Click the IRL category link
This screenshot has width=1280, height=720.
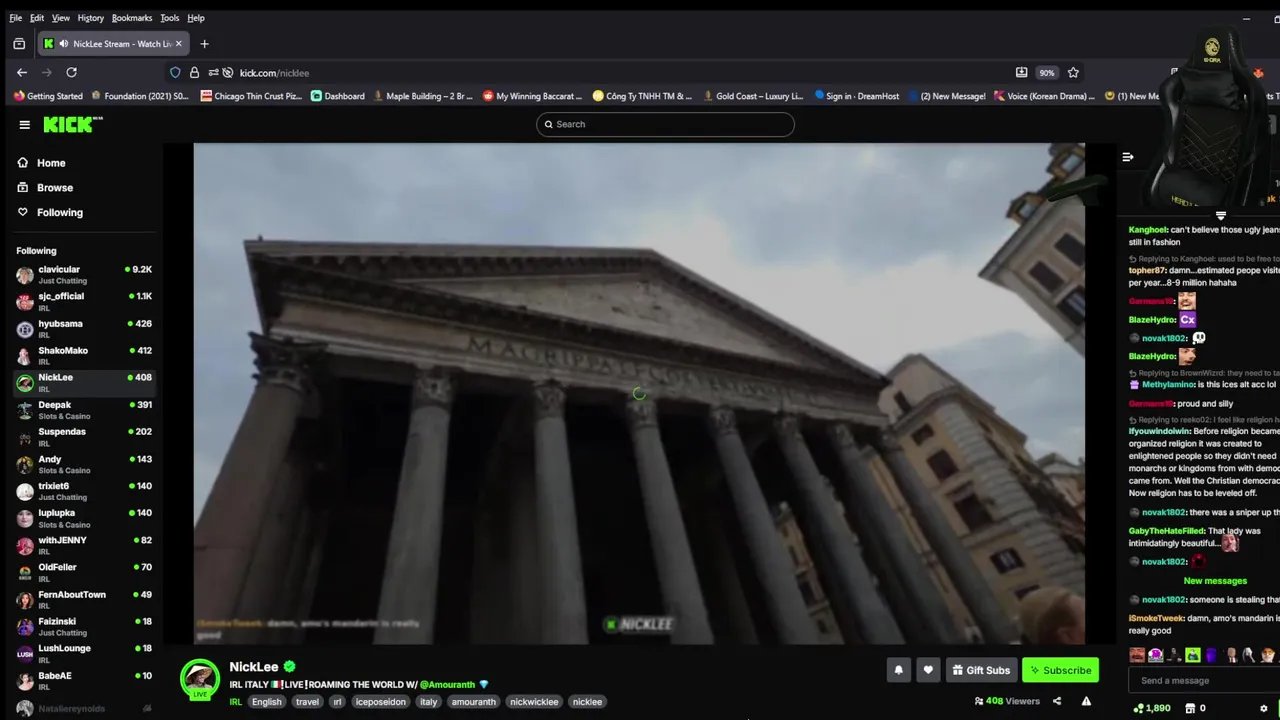pos(236,702)
